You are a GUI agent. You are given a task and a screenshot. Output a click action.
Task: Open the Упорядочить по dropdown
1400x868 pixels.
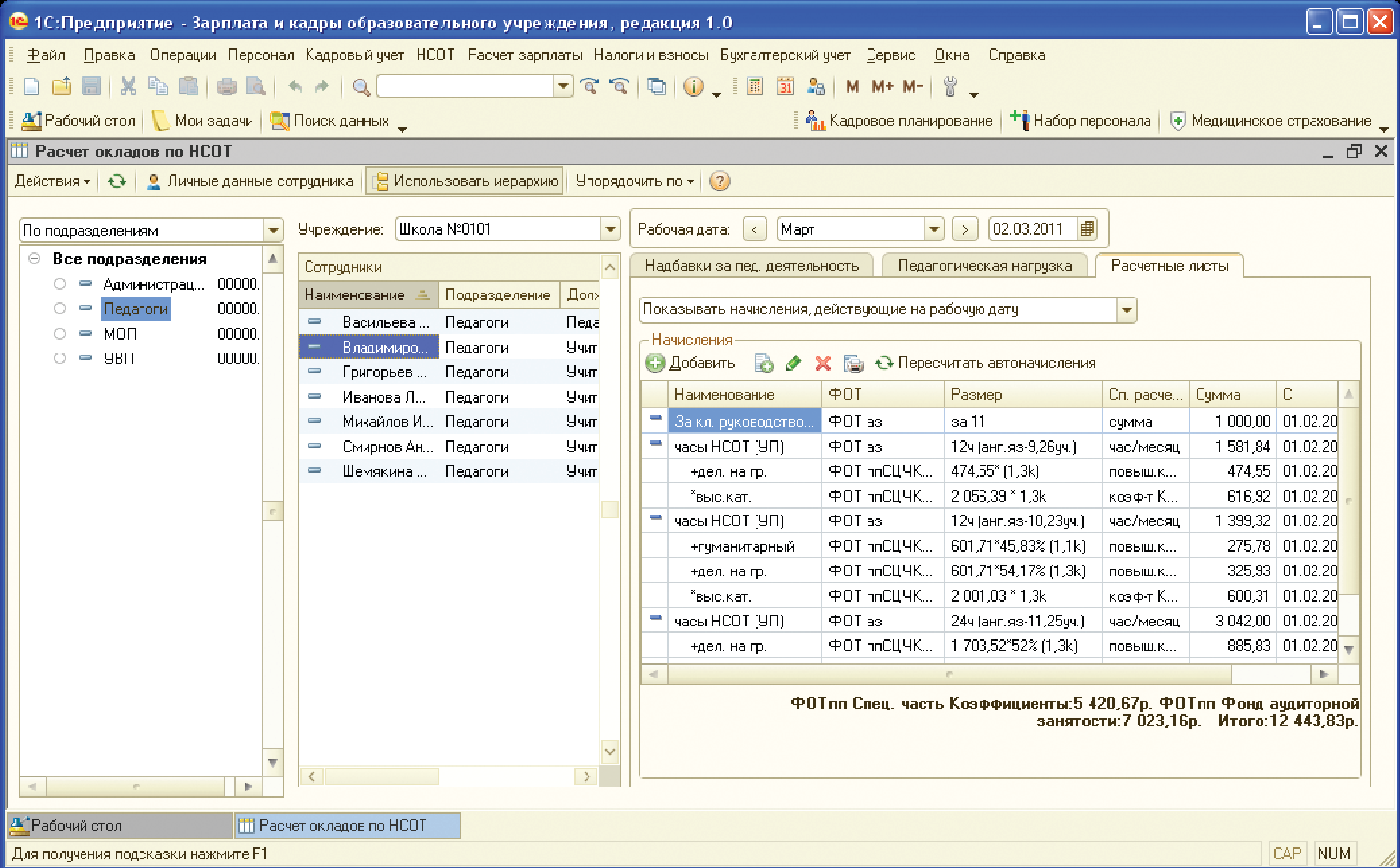[635, 181]
